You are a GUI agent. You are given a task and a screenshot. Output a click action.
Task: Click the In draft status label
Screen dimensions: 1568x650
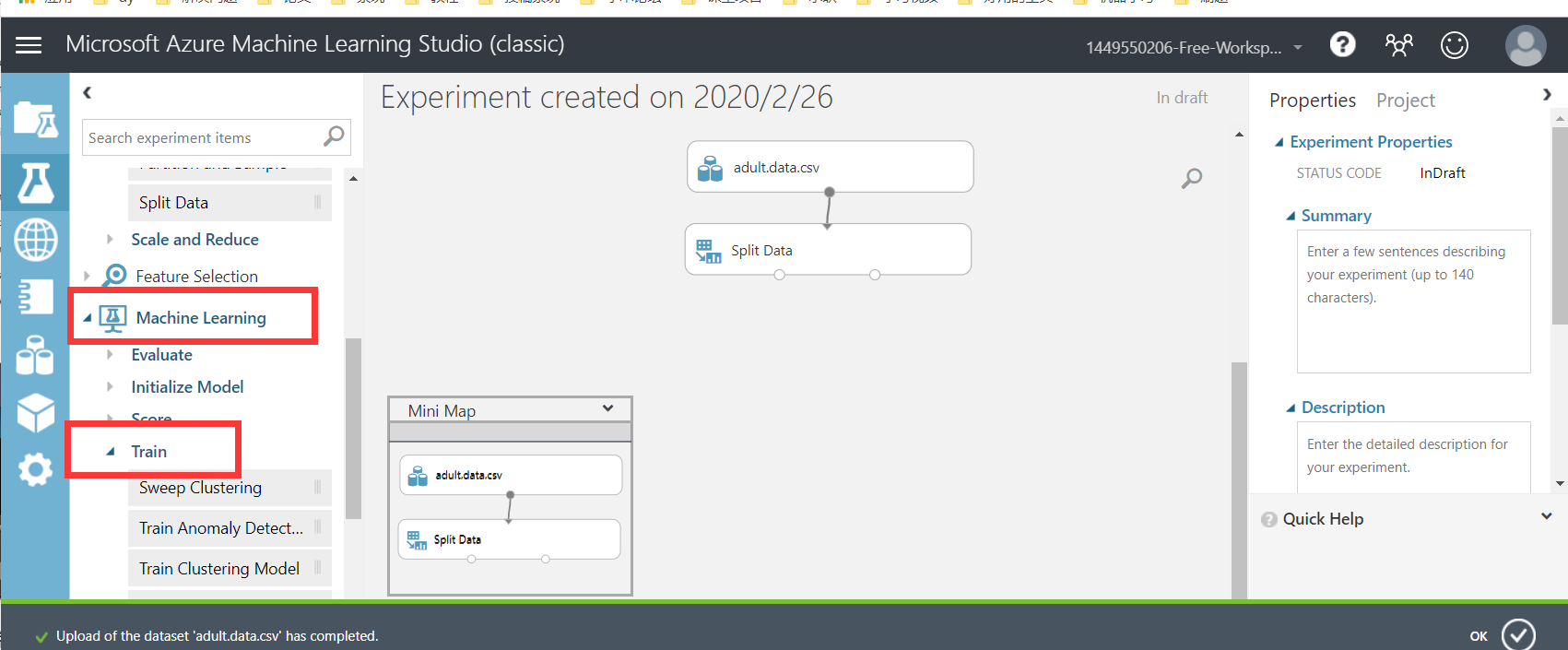click(1182, 98)
